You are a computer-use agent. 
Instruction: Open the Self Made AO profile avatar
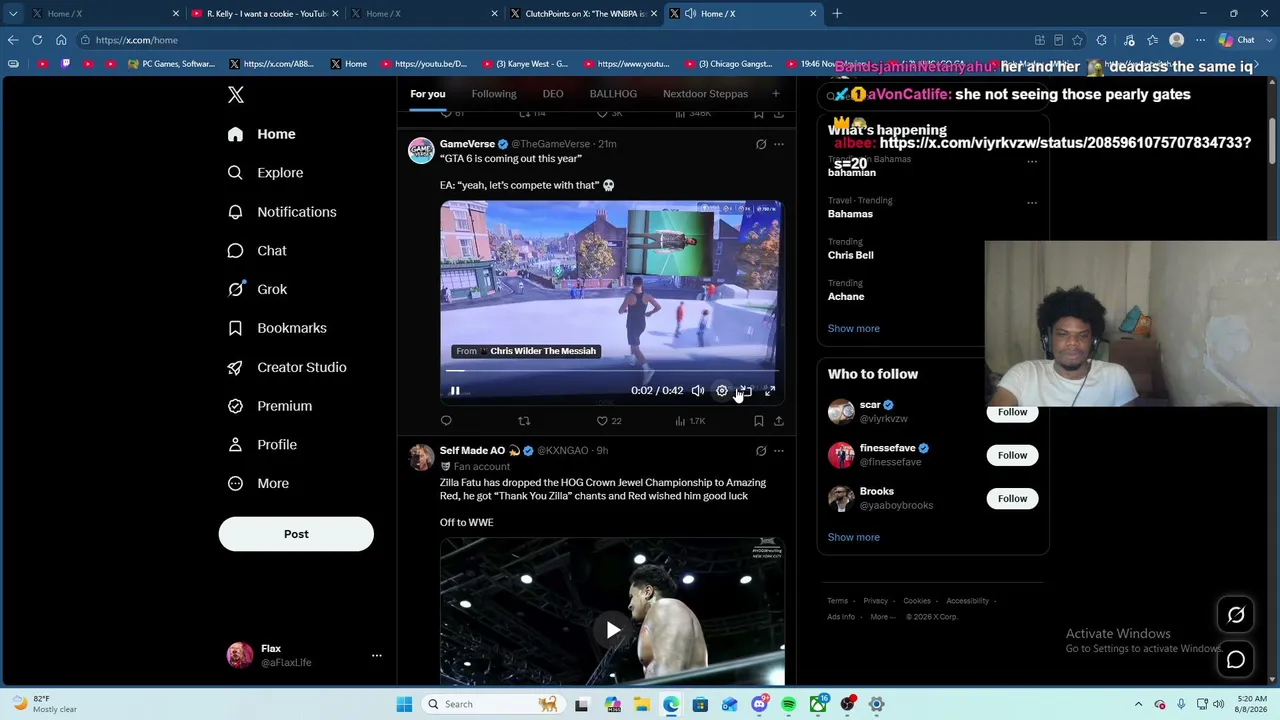click(x=421, y=457)
